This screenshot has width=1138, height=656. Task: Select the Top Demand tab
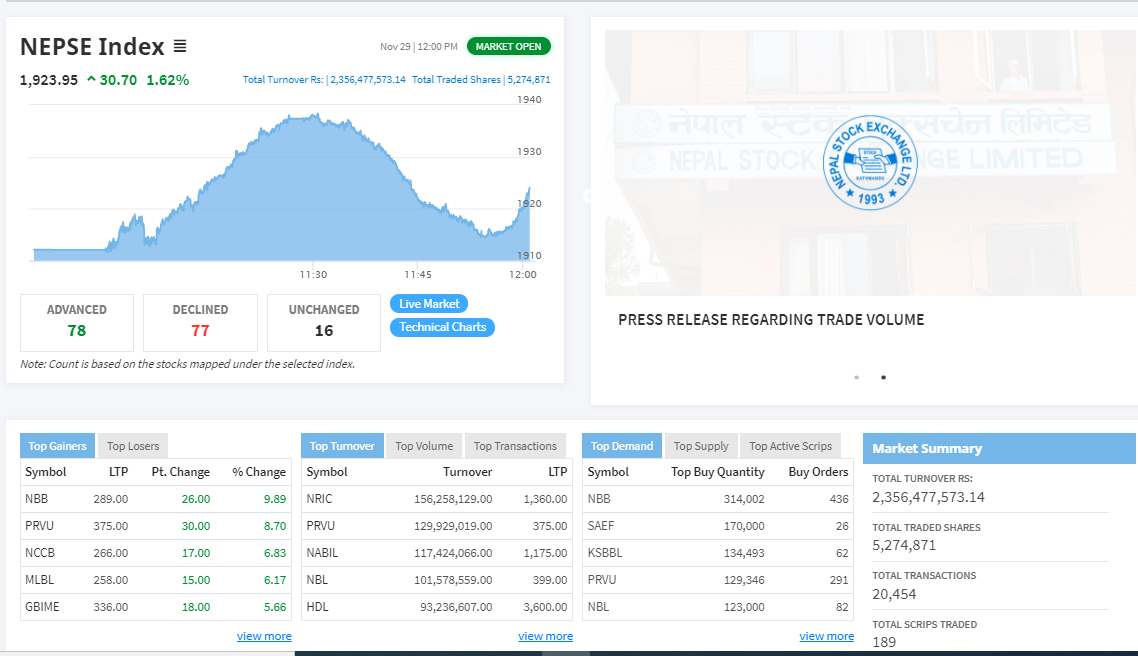(622, 446)
